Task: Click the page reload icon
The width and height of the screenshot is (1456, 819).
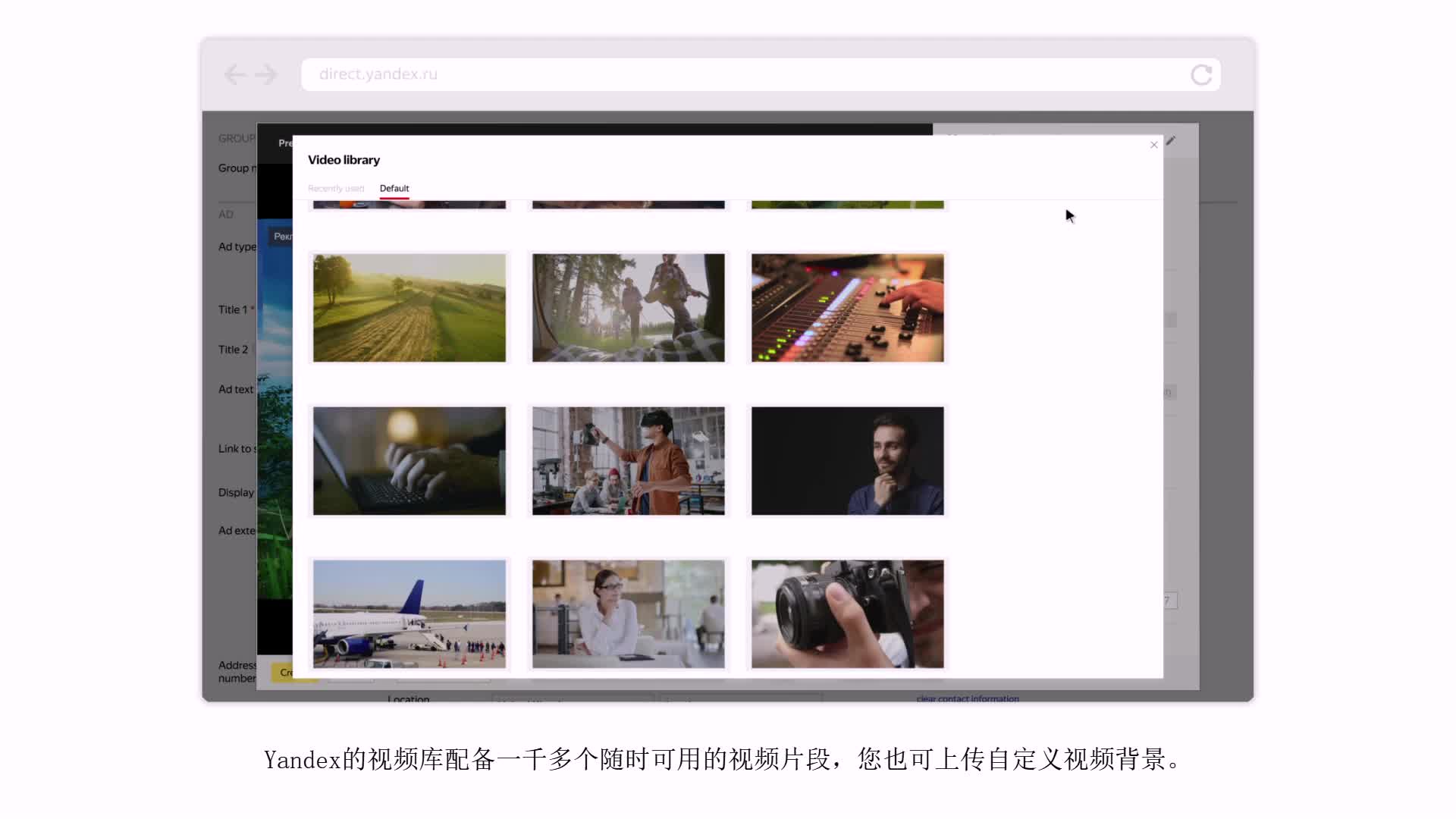Action: (1201, 75)
